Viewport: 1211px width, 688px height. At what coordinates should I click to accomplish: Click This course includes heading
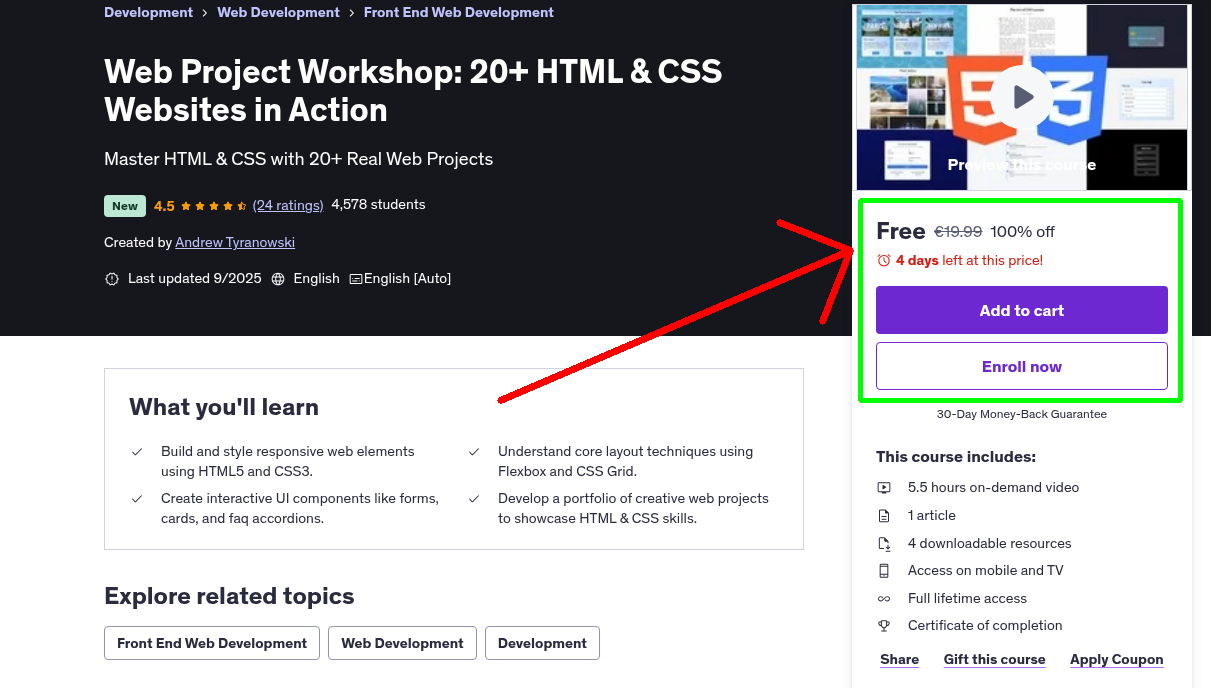956,457
